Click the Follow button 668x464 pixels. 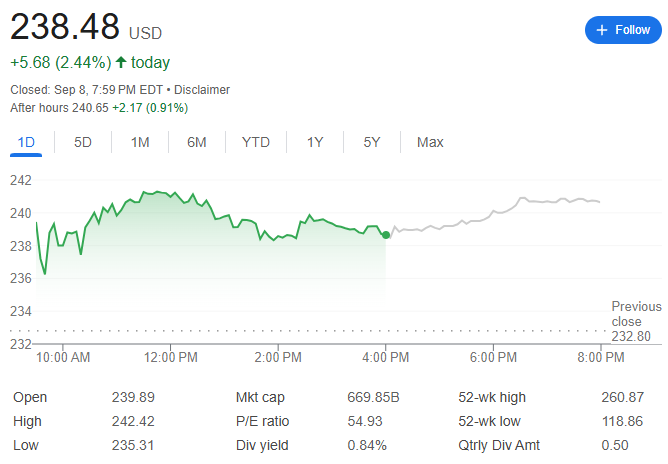[623, 30]
